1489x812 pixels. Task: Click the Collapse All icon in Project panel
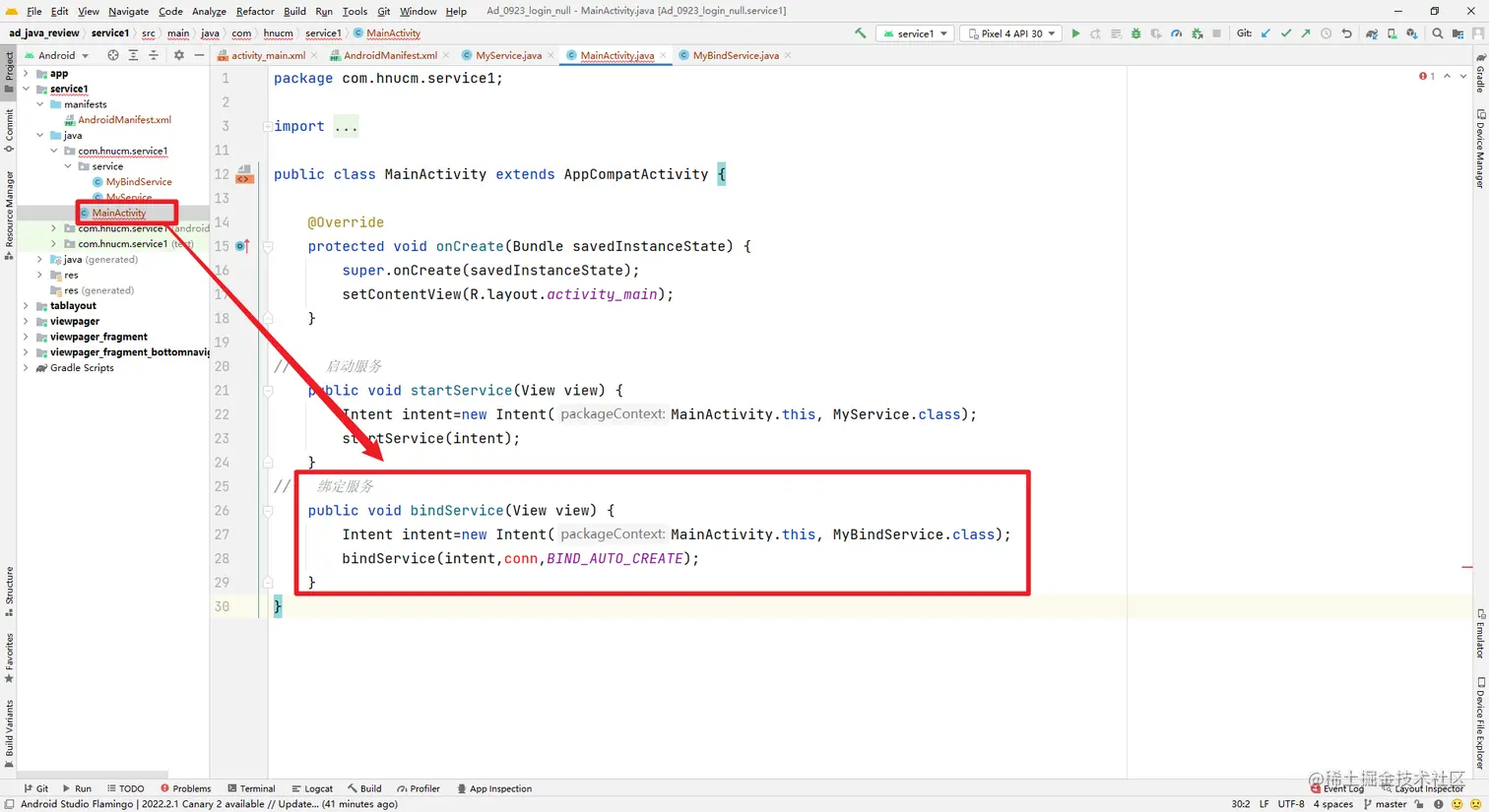154,55
